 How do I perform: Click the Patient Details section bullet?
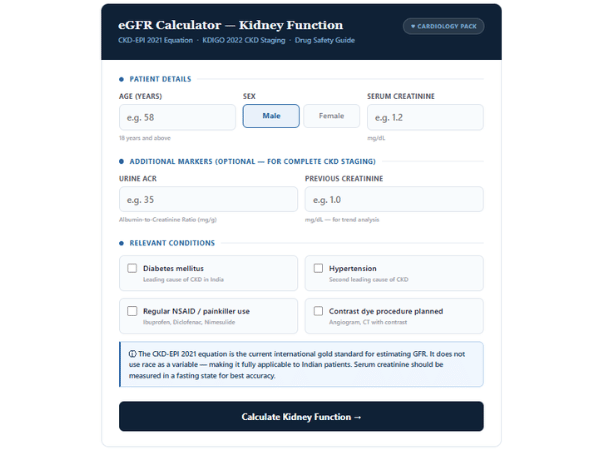[x=121, y=78]
